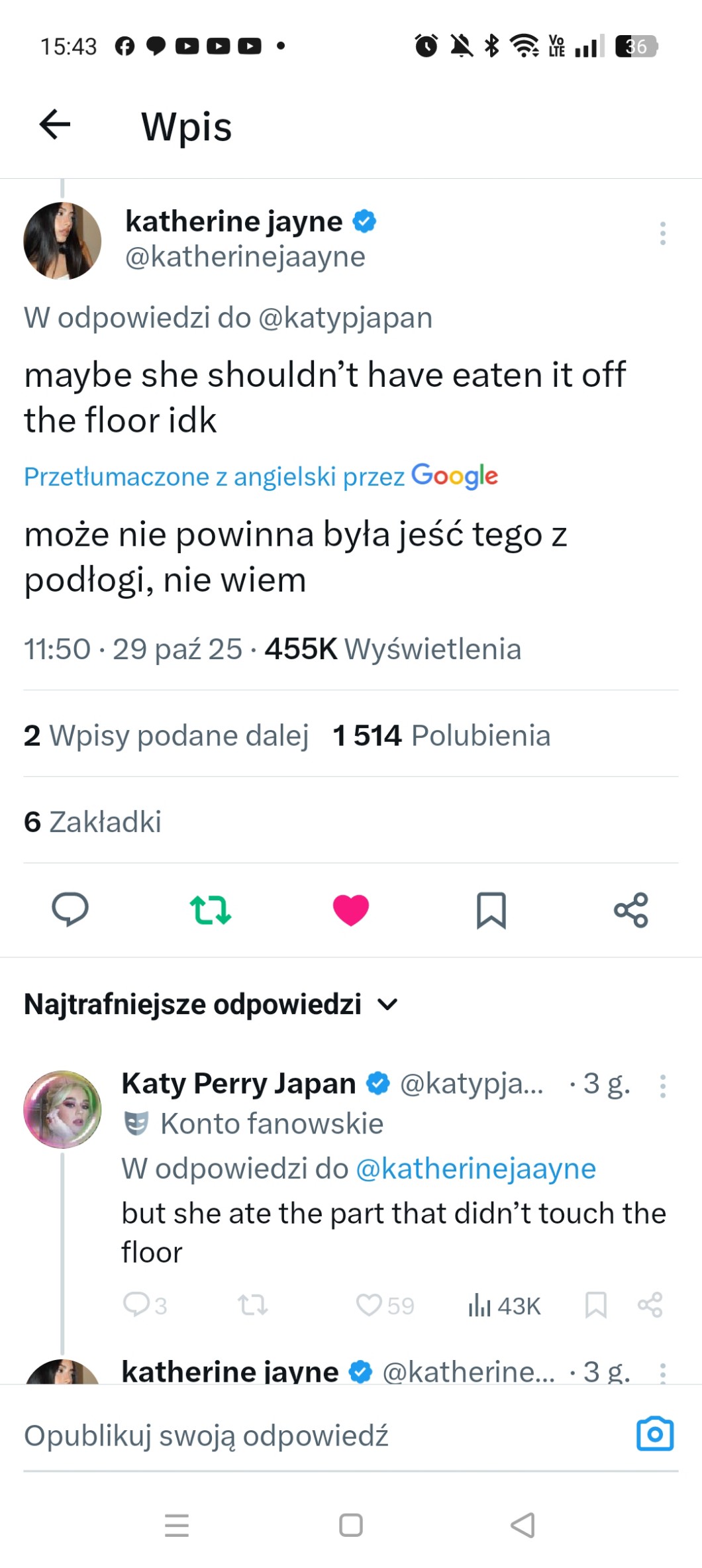The height and width of the screenshot is (1568, 702).
Task: Open the Wpisy podane dalej reposts list
Action: click(x=166, y=735)
